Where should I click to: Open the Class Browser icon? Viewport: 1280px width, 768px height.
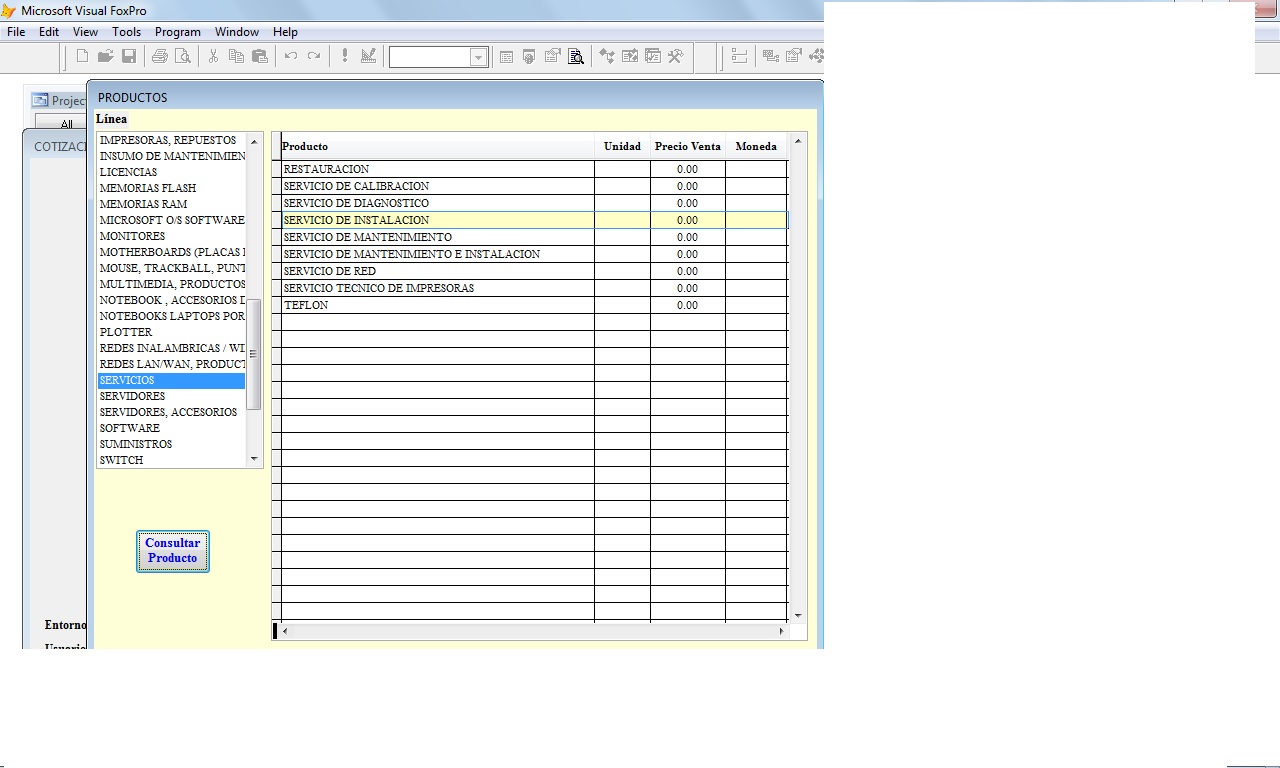[607, 56]
